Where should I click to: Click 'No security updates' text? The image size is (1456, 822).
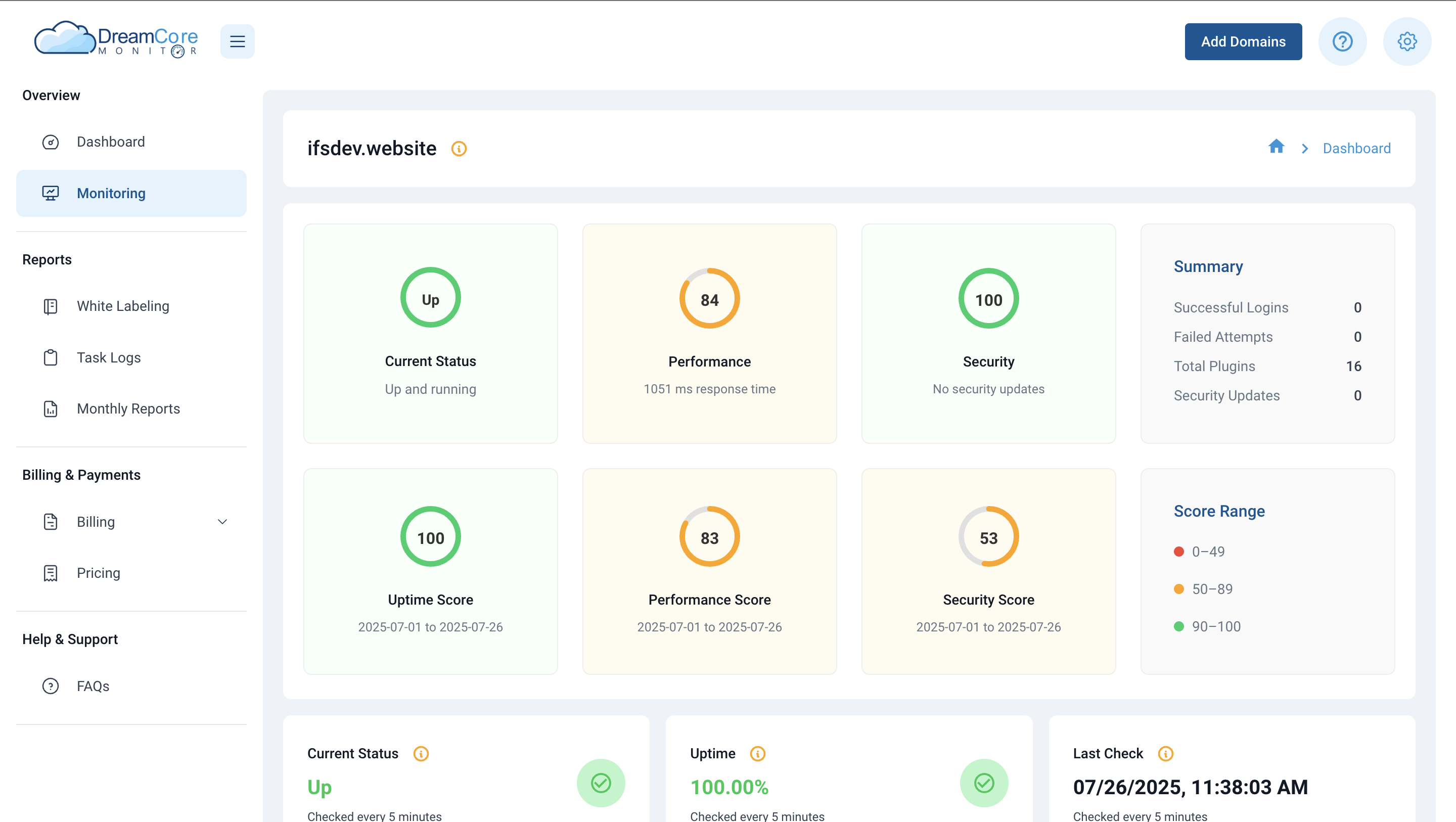pyautogui.click(x=988, y=389)
